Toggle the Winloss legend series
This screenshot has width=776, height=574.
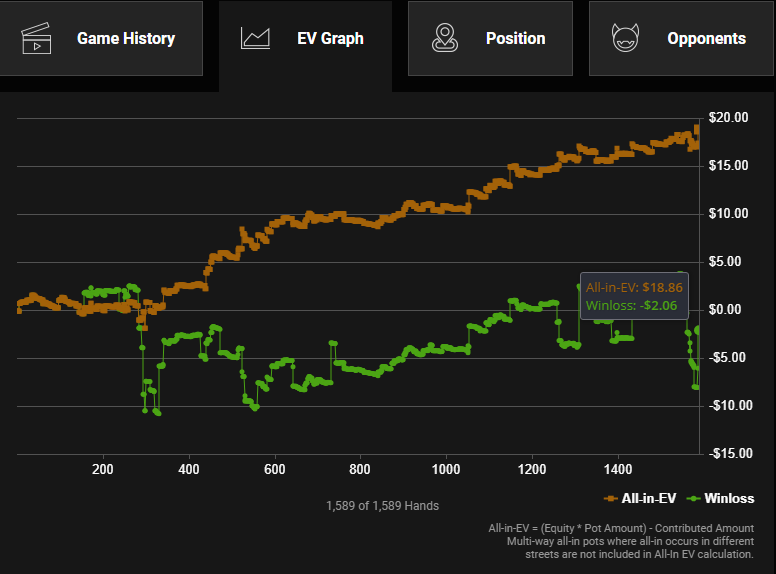coord(721,498)
